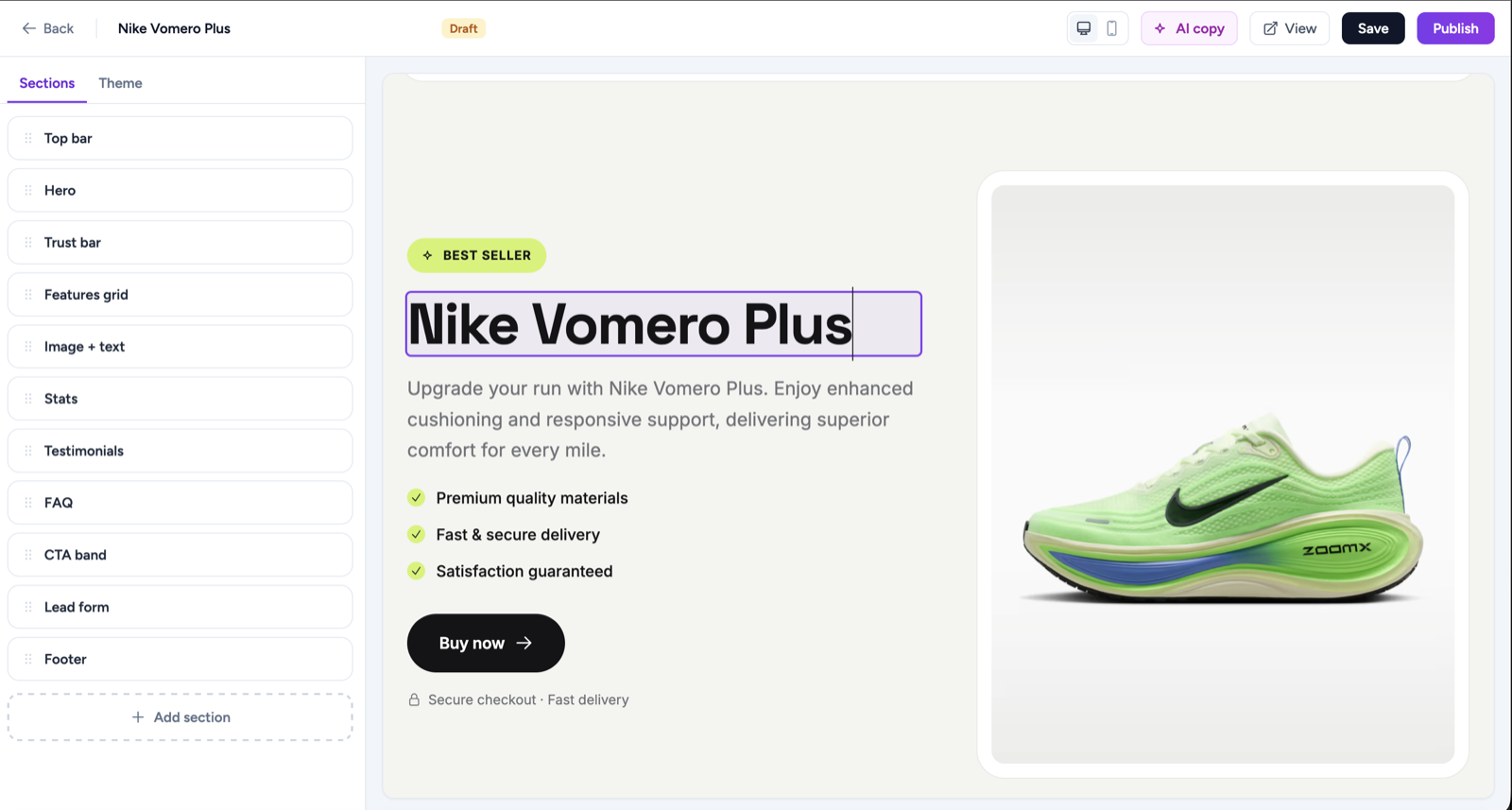The height and width of the screenshot is (810, 1512).
Task: Open the Sections tab
Action: pos(46,83)
